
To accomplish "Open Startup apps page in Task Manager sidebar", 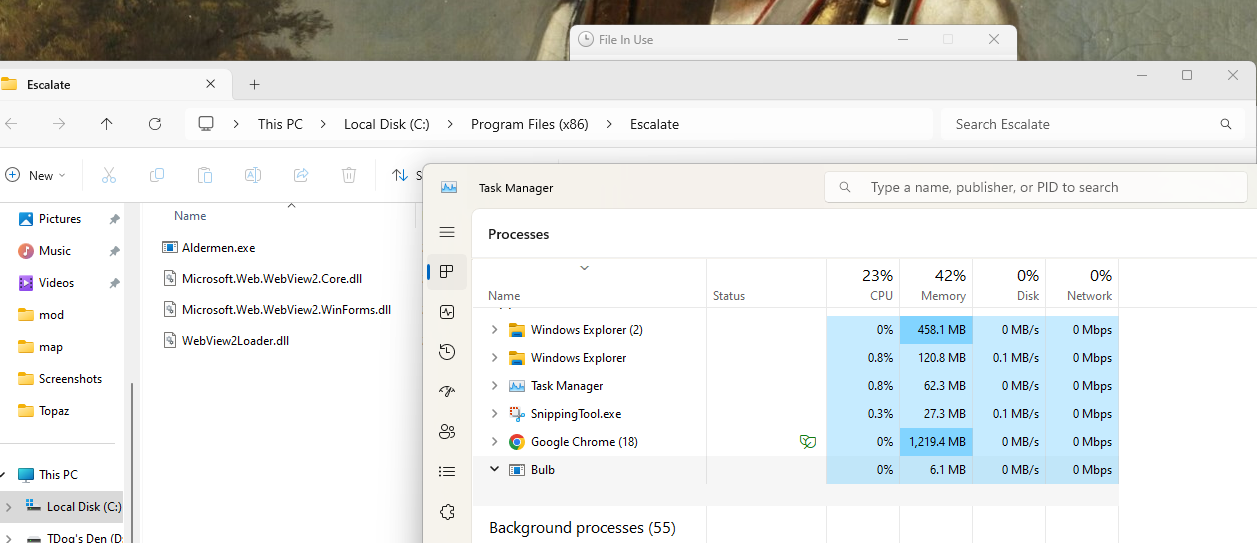I will (447, 392).
